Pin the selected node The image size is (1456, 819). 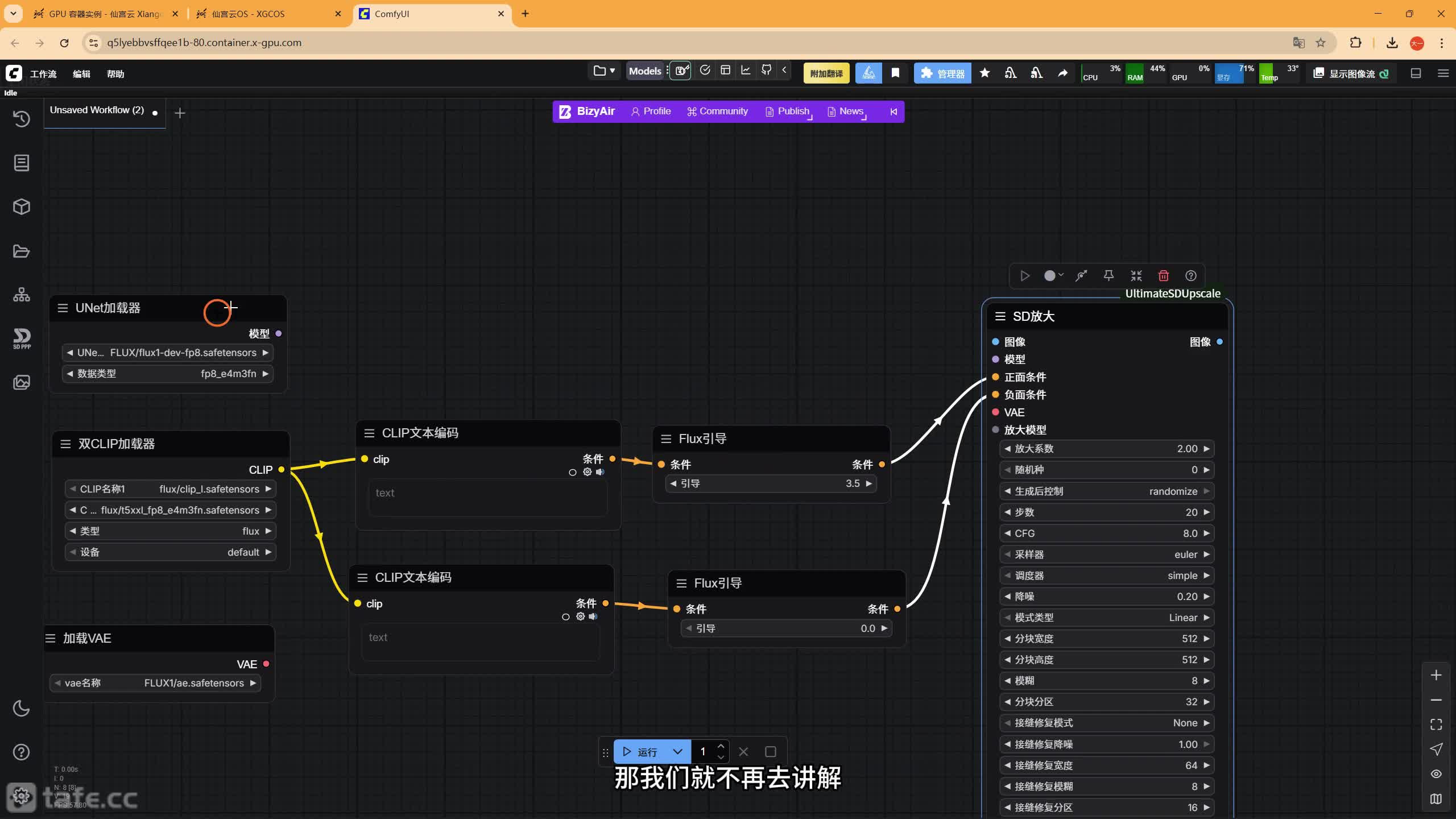1108,276
